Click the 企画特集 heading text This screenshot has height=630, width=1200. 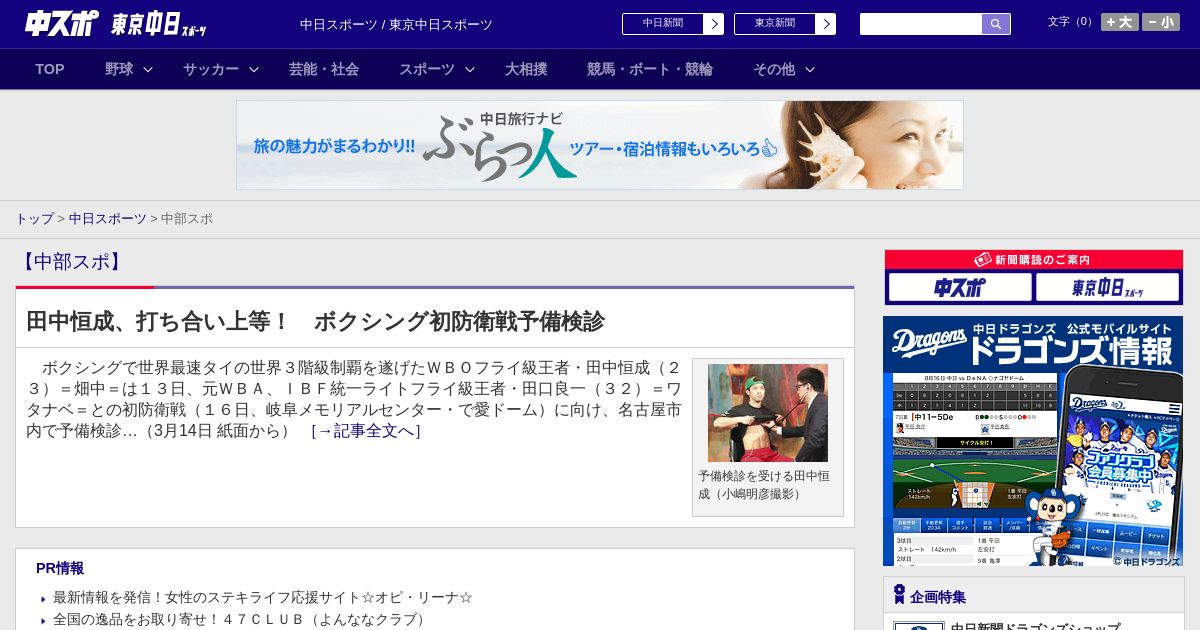[938, 597]
